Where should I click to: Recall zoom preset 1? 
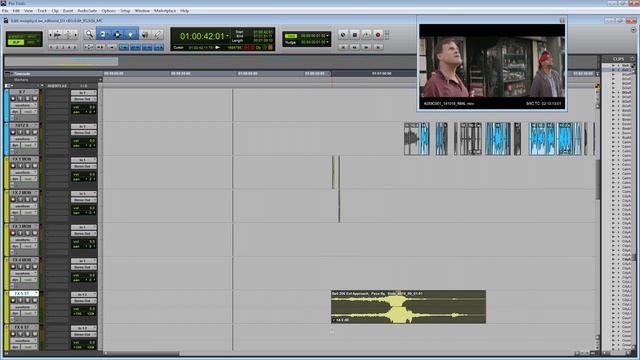click(x=51, y=47)
